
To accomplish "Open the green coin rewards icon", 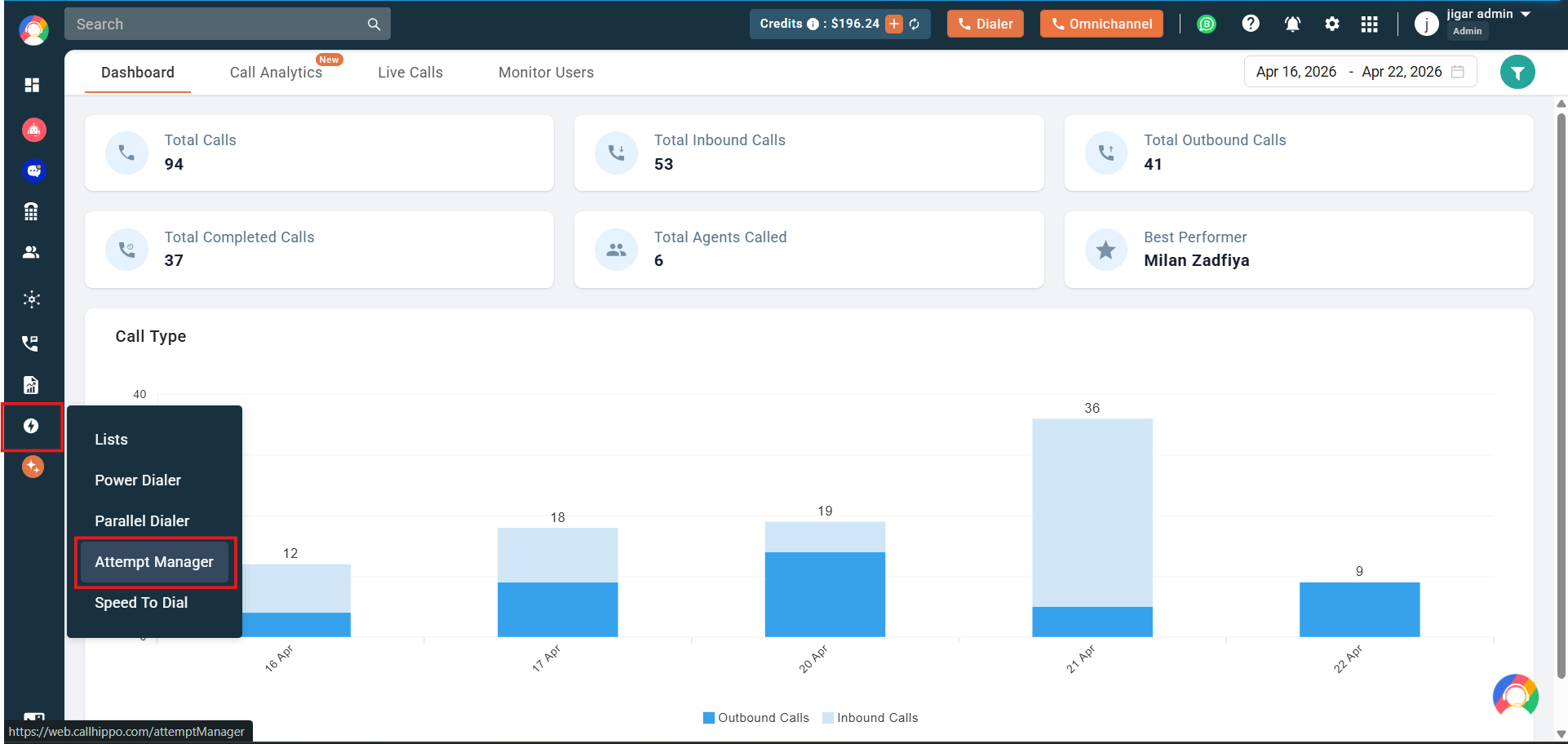I will point(1207,24).
